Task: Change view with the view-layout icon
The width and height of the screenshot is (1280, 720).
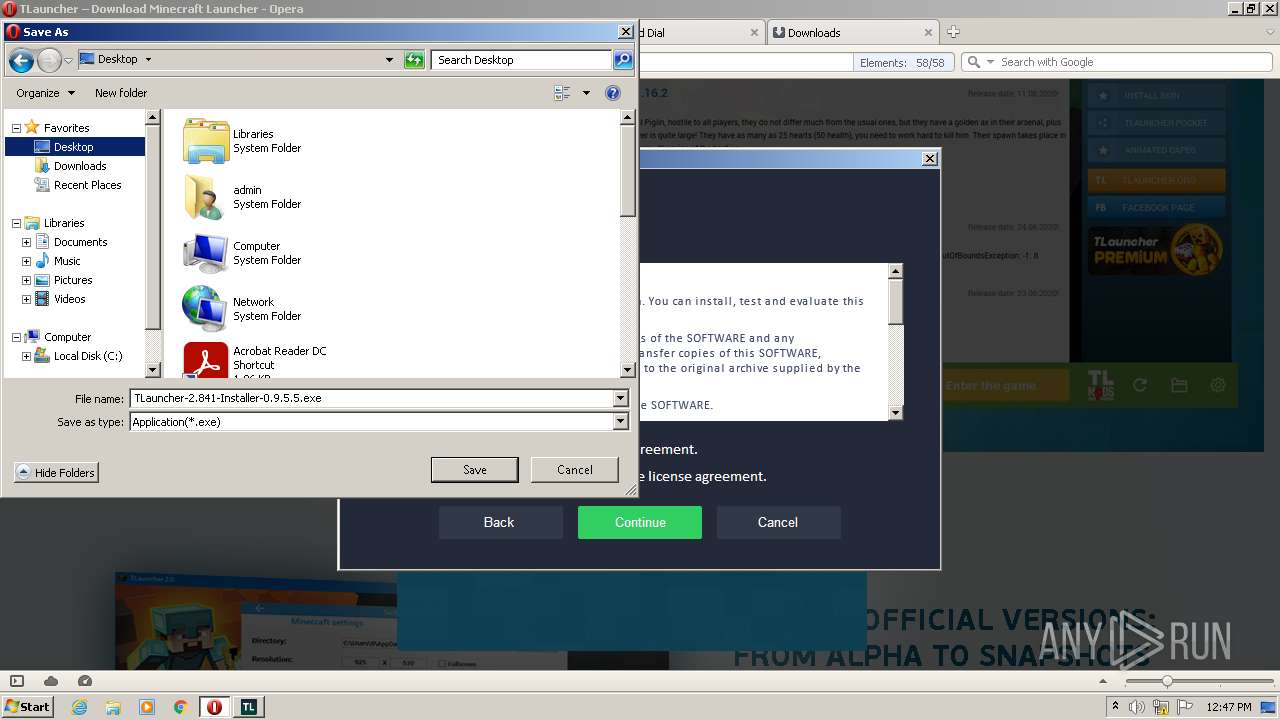Action: pyautogui.click(x=562, y=93)
